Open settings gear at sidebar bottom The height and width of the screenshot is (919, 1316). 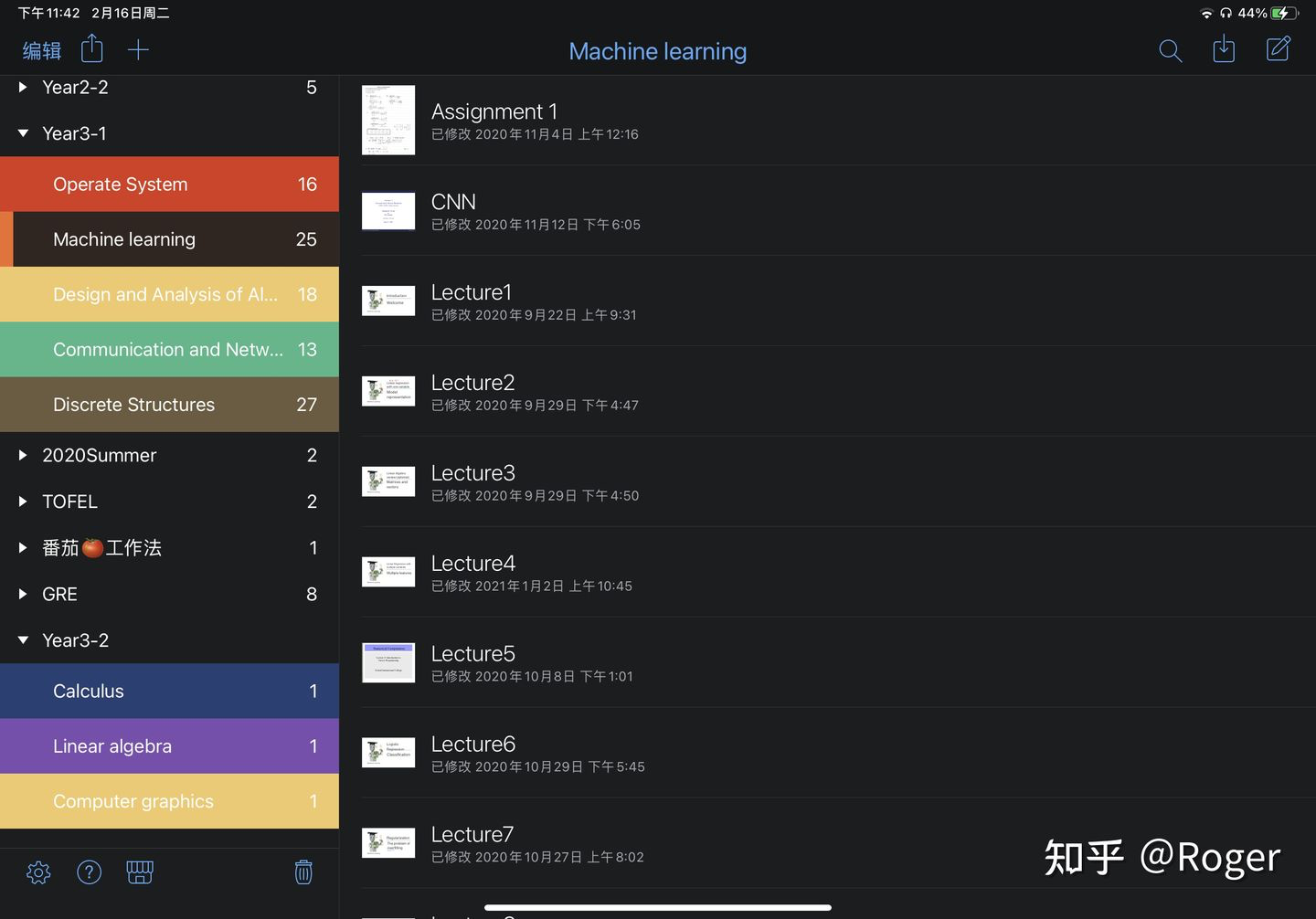coord(38,872)
